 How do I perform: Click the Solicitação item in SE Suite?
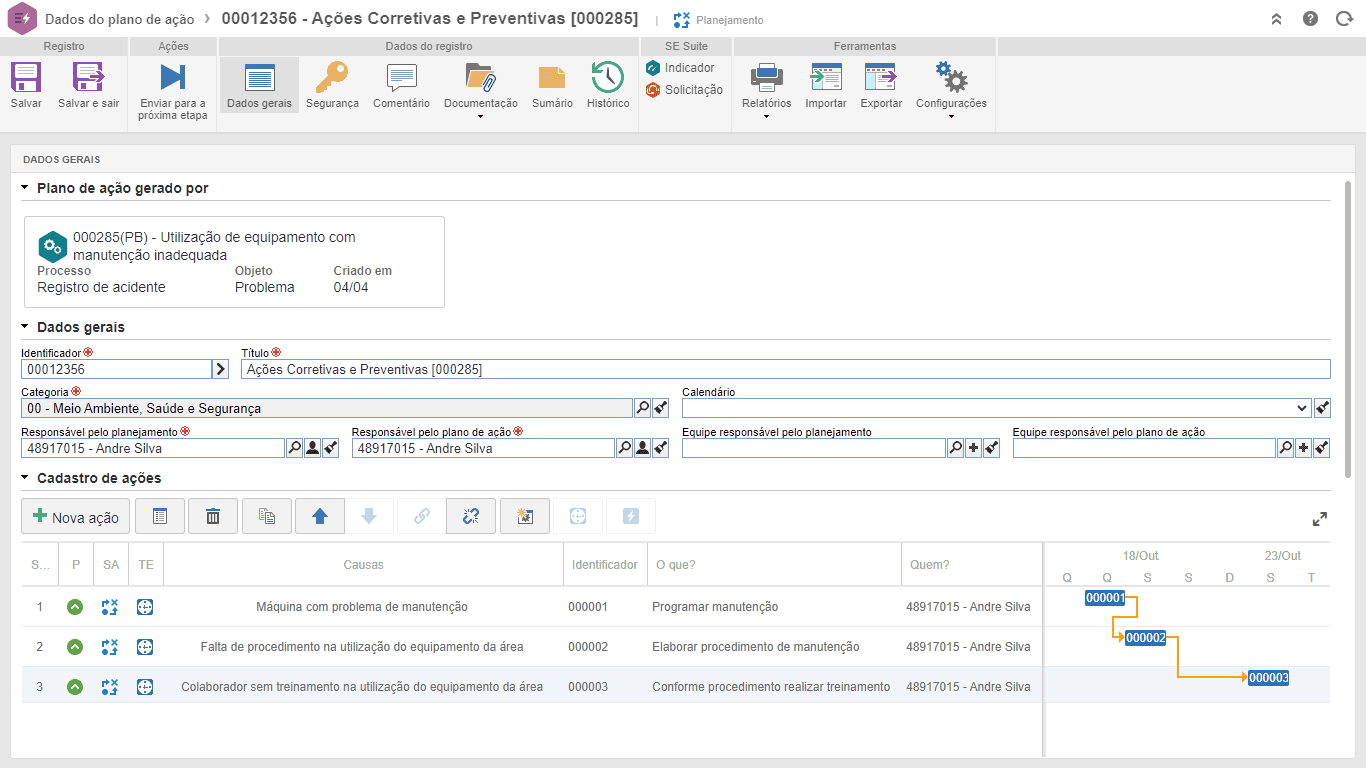click(x=684, y=90)
